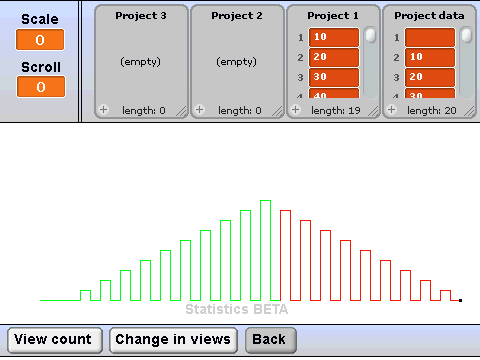Click the empty first item in Project data
This screenshot has width=480, height=360.
(x=430, y=37)
